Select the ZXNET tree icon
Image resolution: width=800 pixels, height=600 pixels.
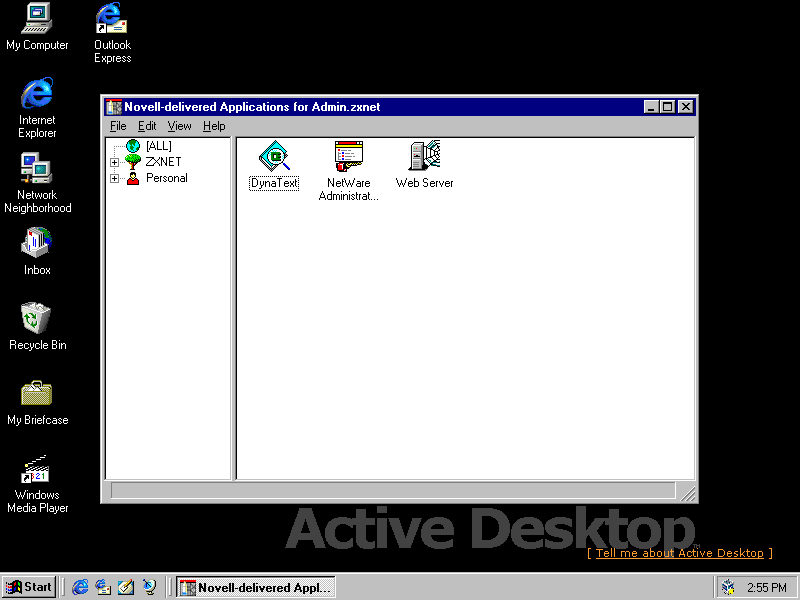[133, 162]
